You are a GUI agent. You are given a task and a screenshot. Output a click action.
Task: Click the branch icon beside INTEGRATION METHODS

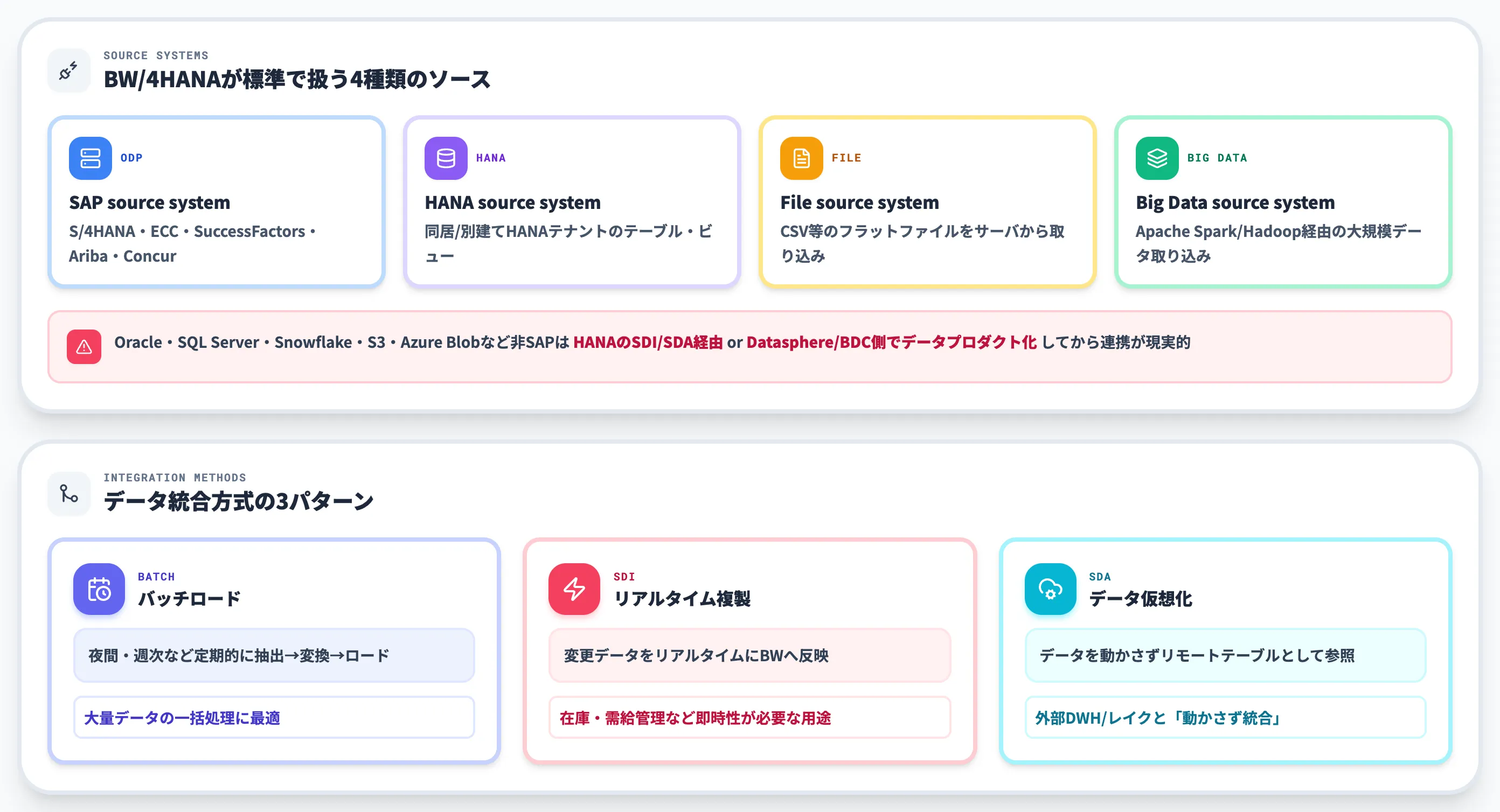(x=69, y=494)
